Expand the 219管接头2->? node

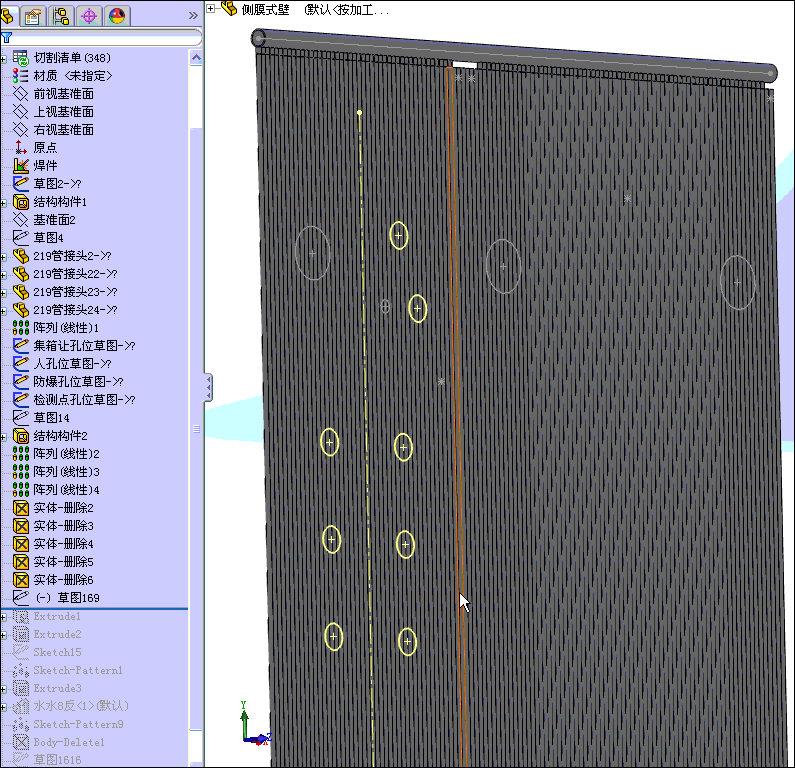pos(3,258)
